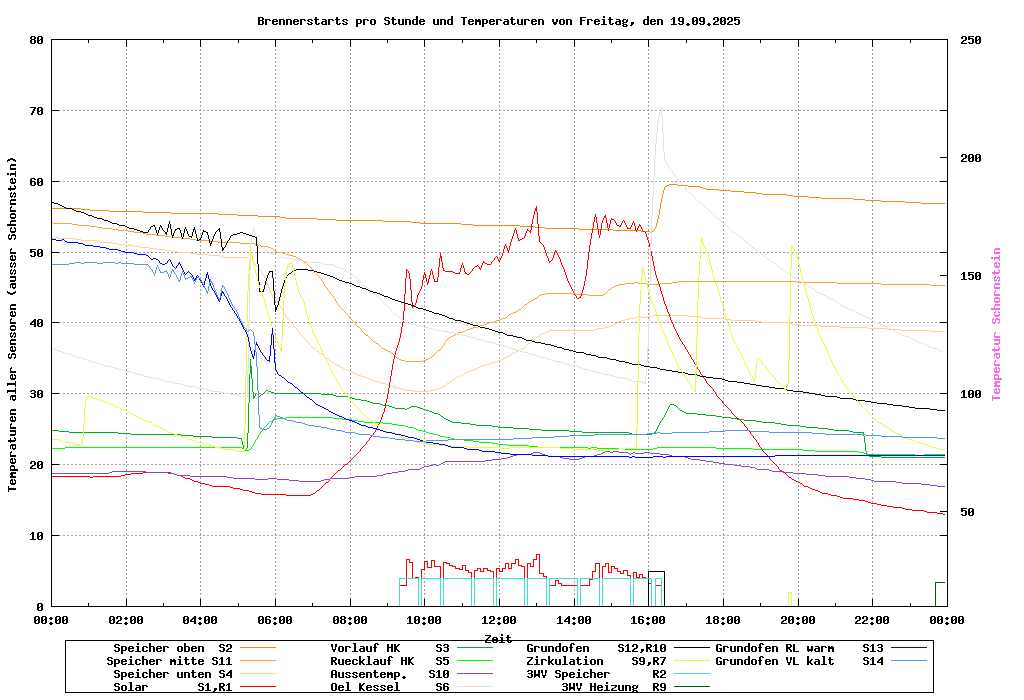
Task: Click the Speicher unten S4 legend entry
Action: tap(169, 674)
